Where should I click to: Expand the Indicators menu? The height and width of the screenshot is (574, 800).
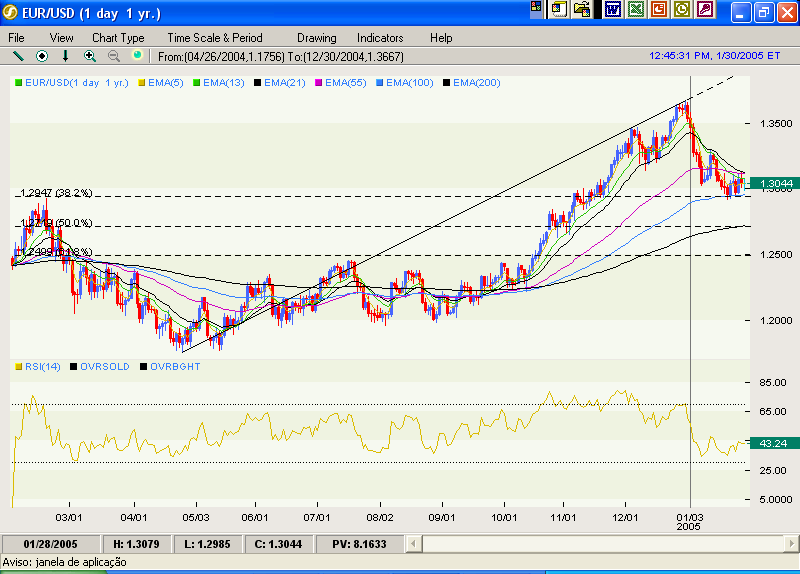coord(380,37)
